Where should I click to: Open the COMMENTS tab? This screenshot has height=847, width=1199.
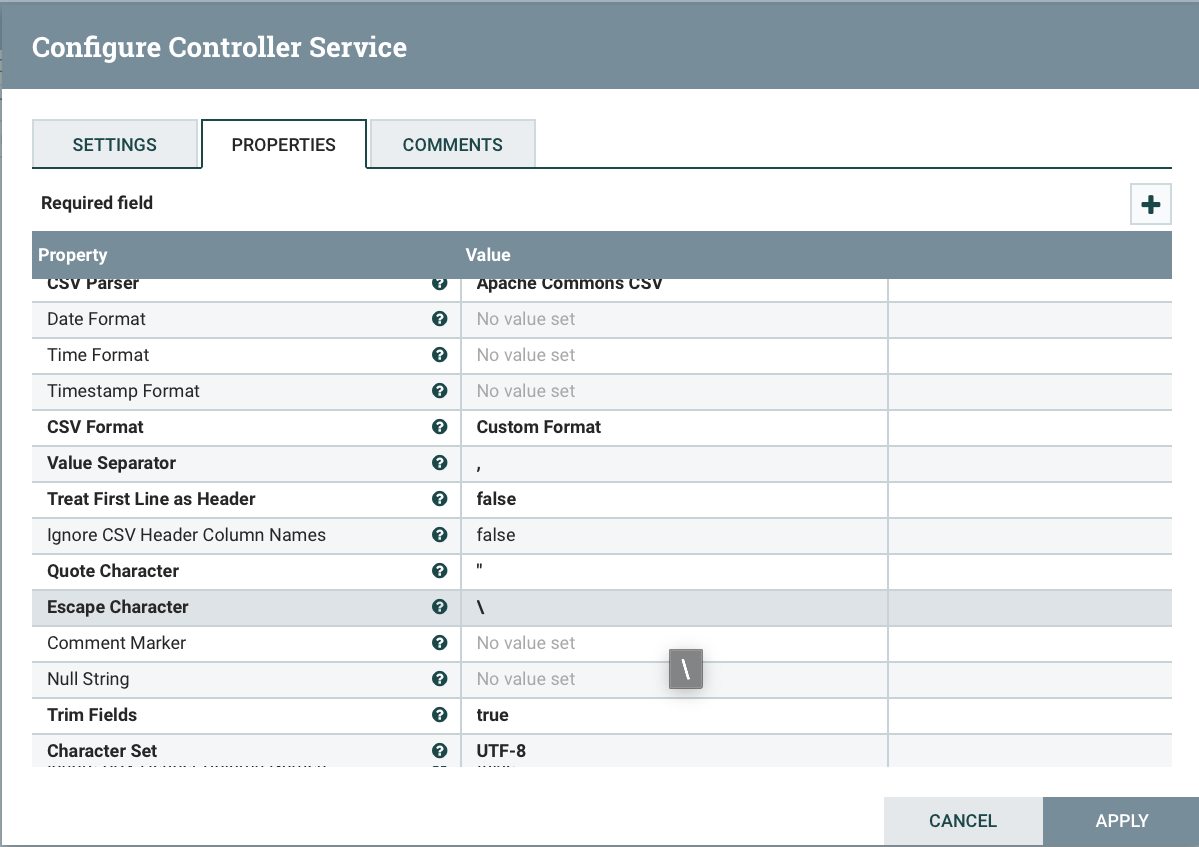tap(452, 144)
